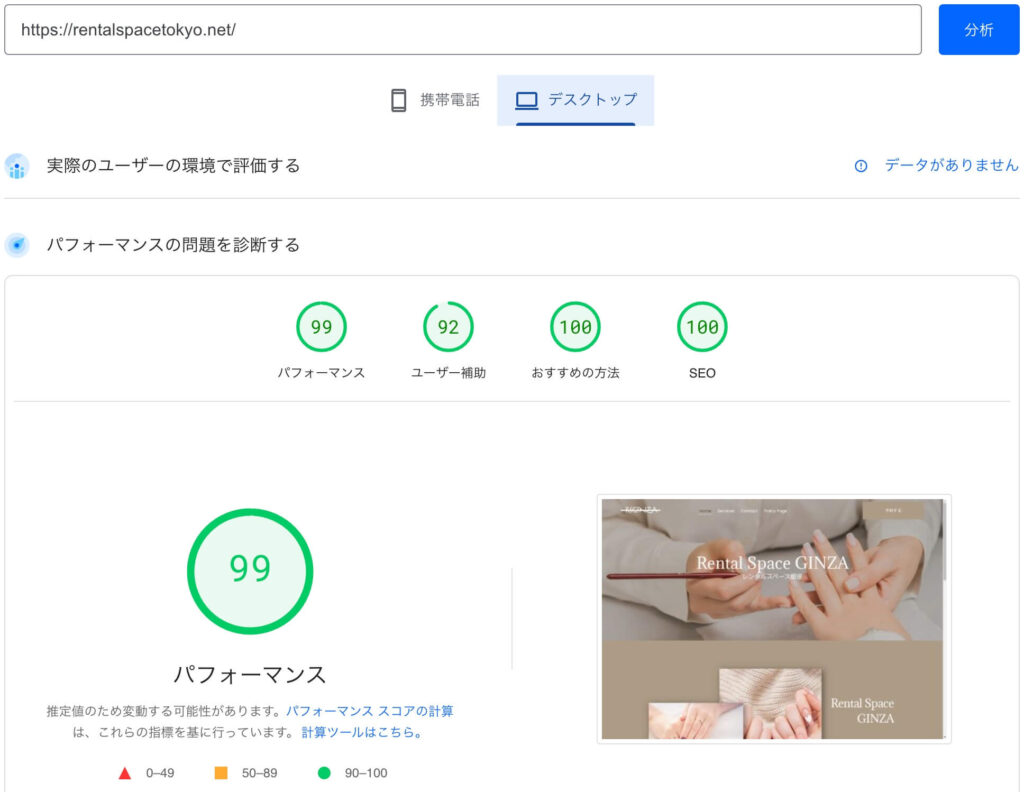Image resolution: width=1024 pixels, height=792 pixels.
Task: Open the Rental Space GINZA page screenshot
Action: click(x=773, y=619)
